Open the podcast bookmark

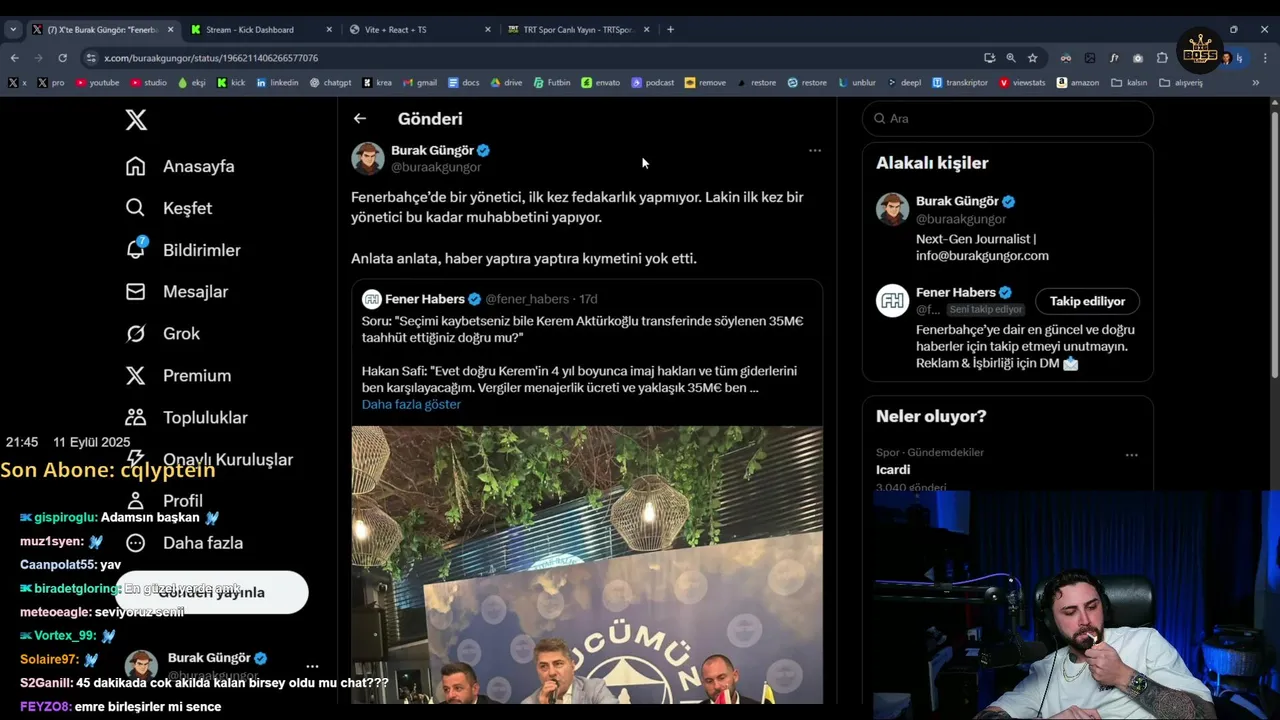click(x=653, y=83)
